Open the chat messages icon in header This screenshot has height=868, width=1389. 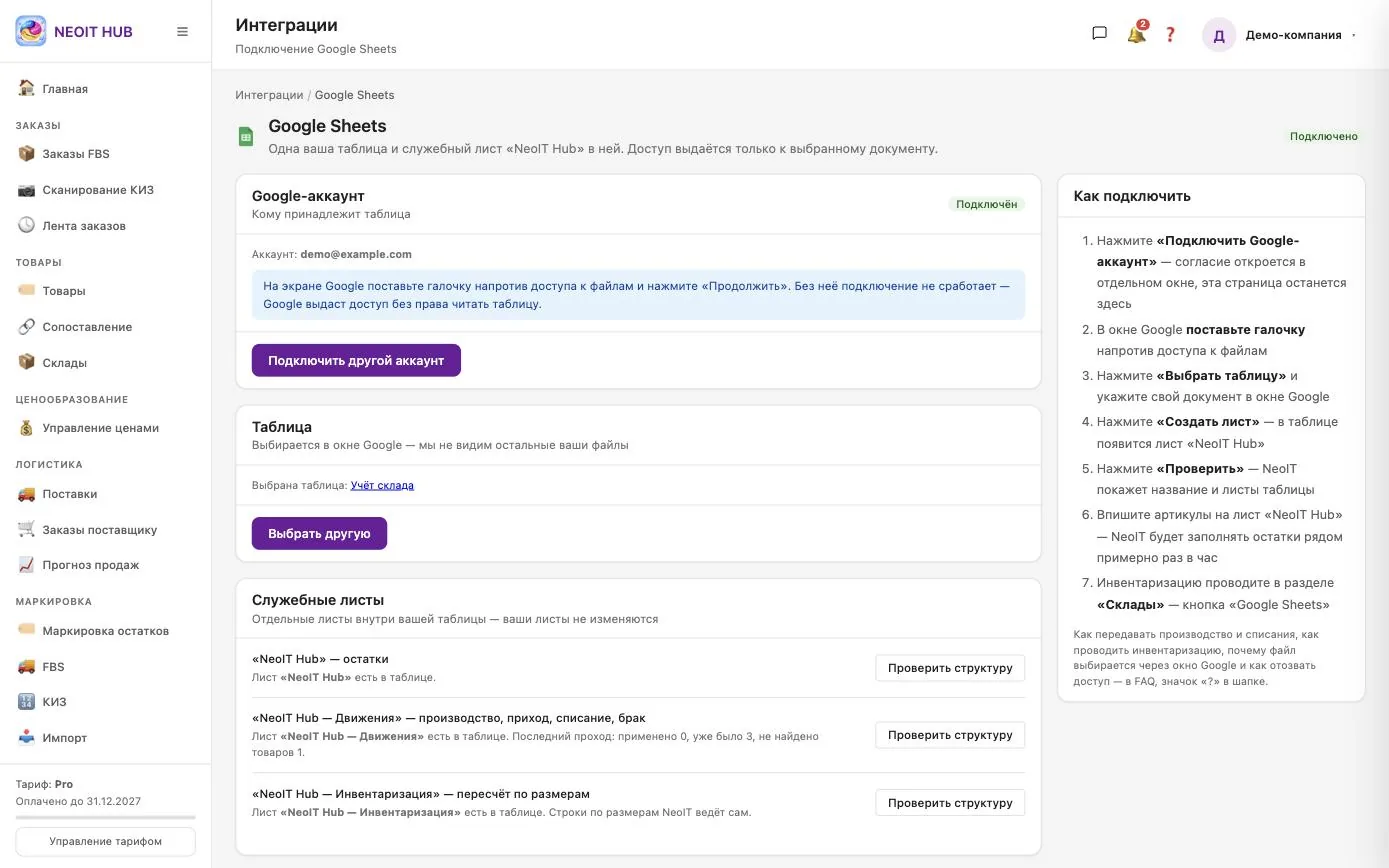[x=1099, y=33]
